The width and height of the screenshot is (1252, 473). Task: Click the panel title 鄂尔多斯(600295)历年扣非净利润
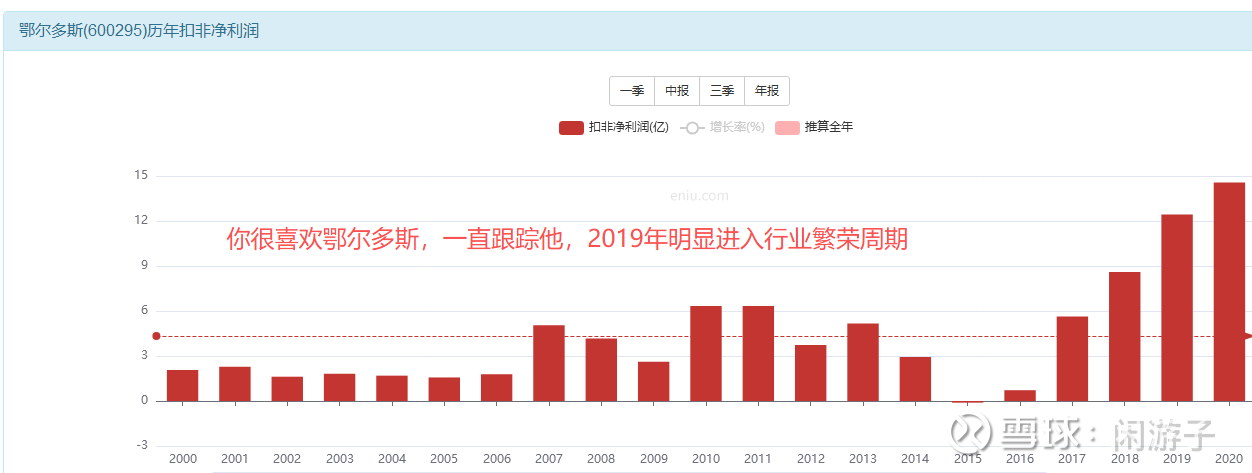(139, 31)
